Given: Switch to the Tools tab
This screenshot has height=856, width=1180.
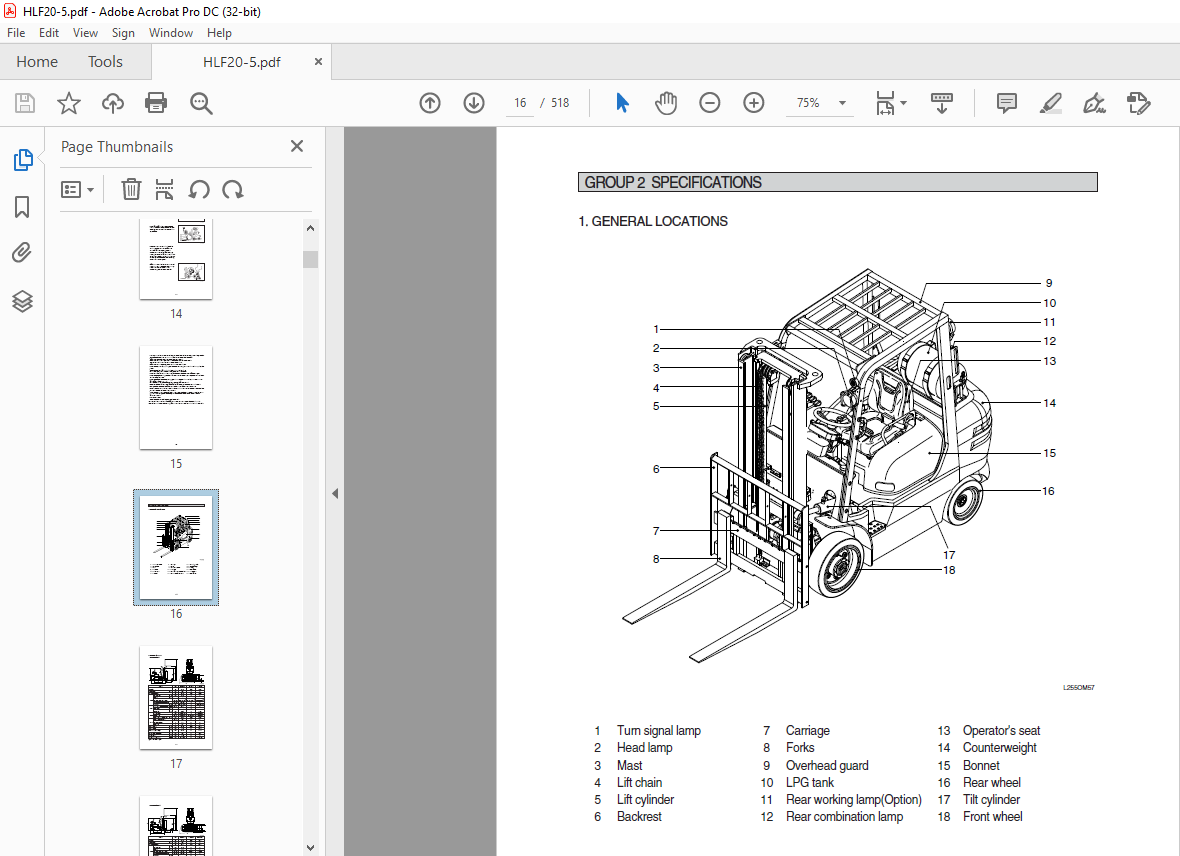Looking at the screenshot, I should click(105, 62).
